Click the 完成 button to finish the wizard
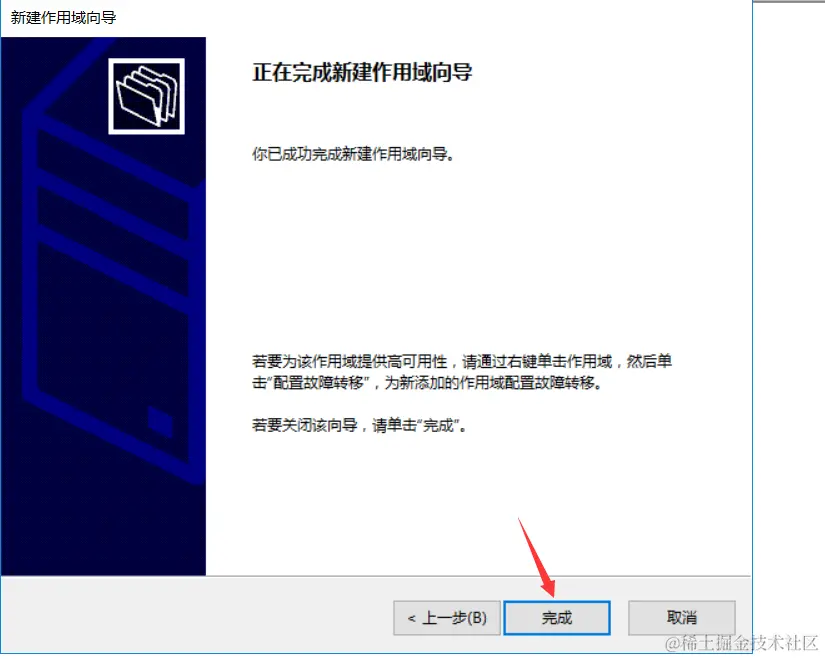Screen dimensions: 825x659 (557, 617)
